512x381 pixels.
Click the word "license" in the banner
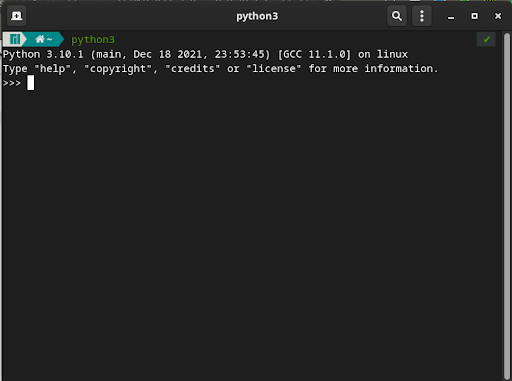274,69
